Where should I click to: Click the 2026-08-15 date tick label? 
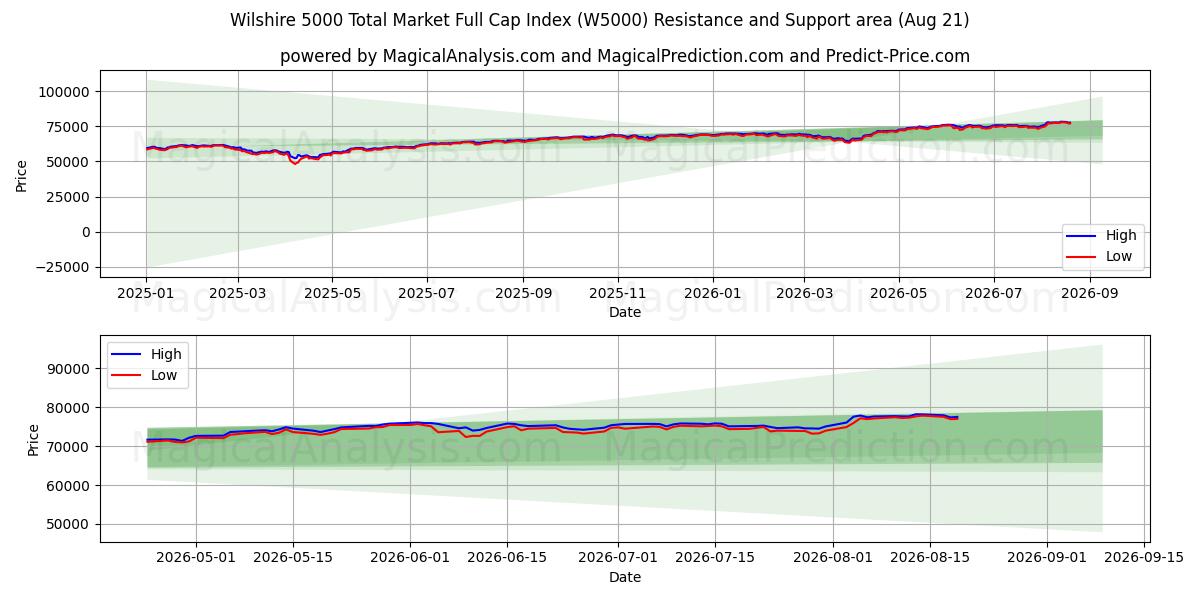click(x=930, y=558)
